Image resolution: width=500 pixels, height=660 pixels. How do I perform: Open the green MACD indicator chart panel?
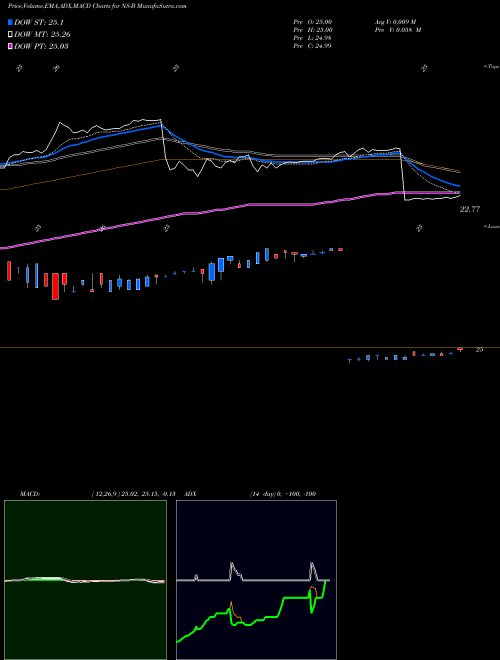pyautogui.click(x=85, y=580)
